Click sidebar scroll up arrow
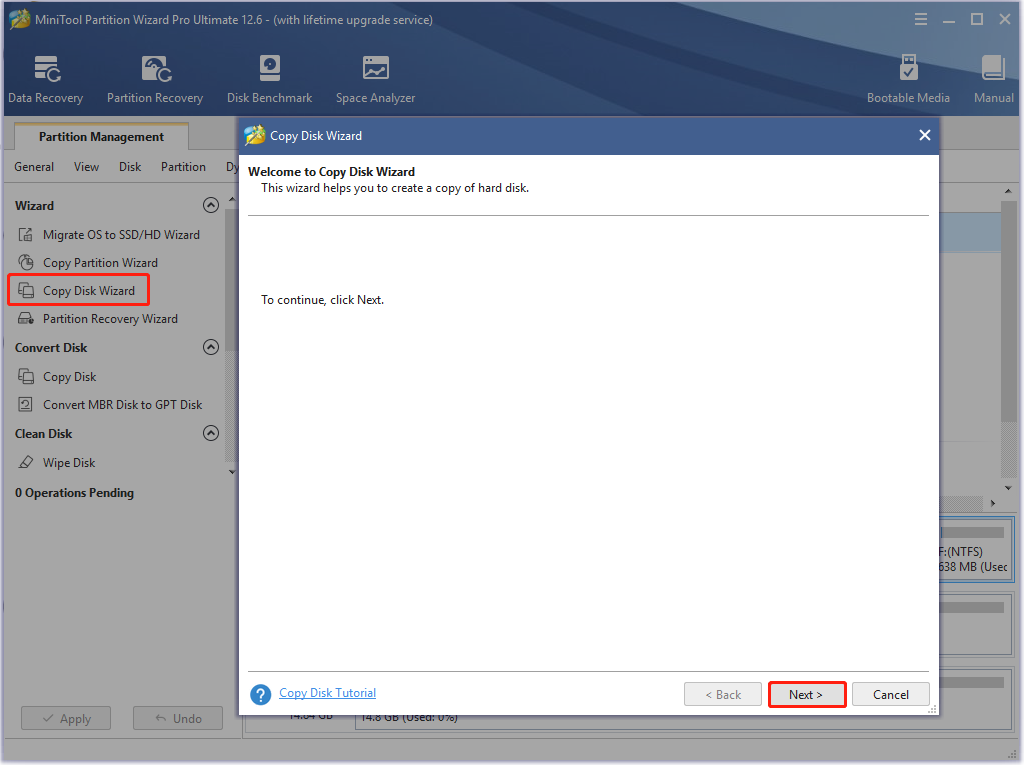Viewport: 1025px width, 767px height. pyautogui.click(x=232, y=199)
